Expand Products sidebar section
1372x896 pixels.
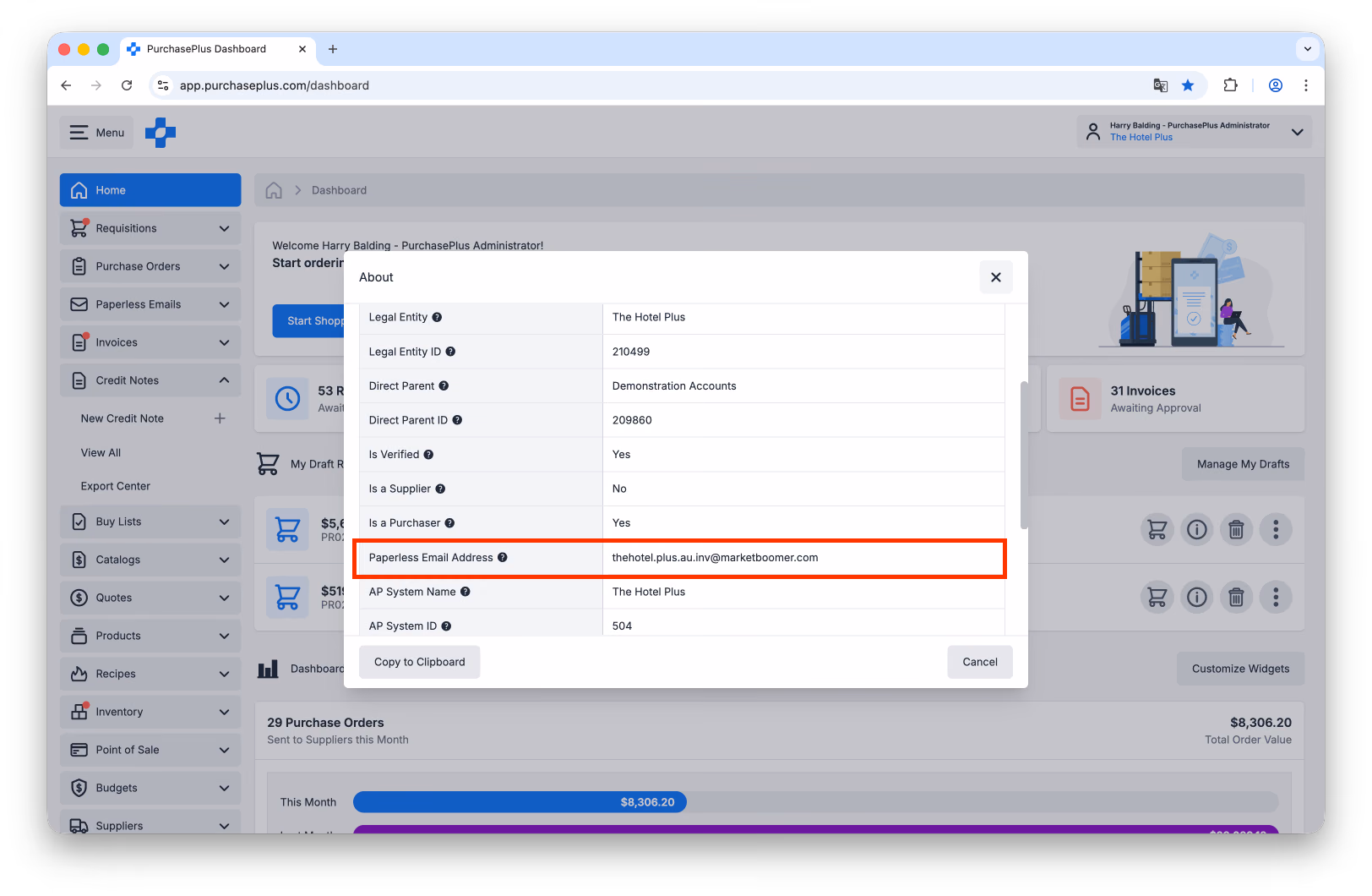[150, 636]
